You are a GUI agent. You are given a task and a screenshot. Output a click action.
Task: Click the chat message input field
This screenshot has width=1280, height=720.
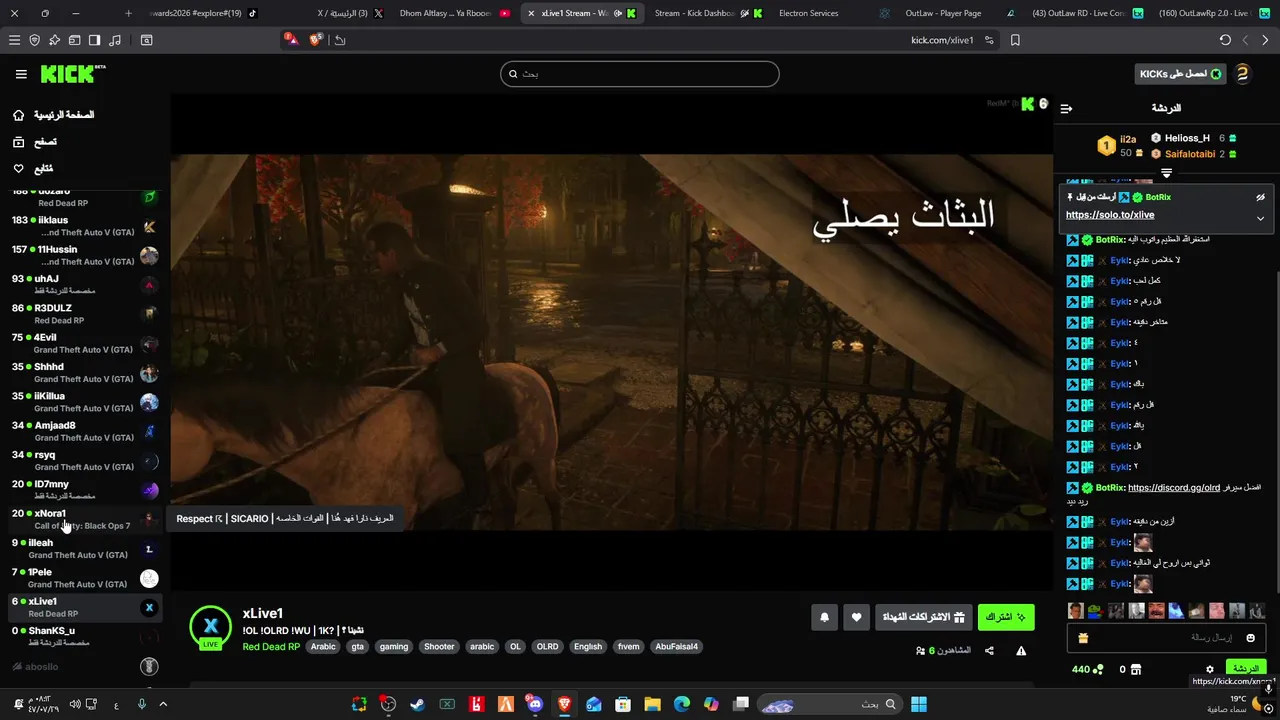[x=1165, y=638]
